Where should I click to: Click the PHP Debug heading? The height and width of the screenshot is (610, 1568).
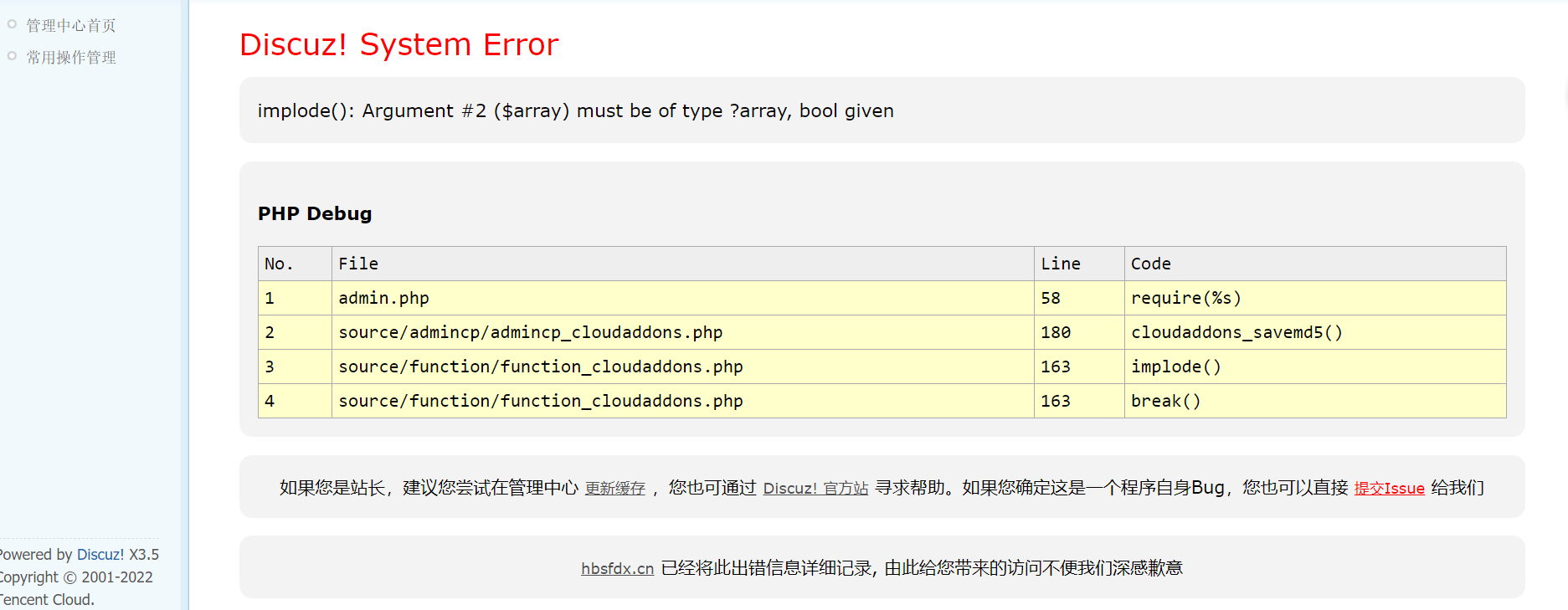click(x=315, y=213)
